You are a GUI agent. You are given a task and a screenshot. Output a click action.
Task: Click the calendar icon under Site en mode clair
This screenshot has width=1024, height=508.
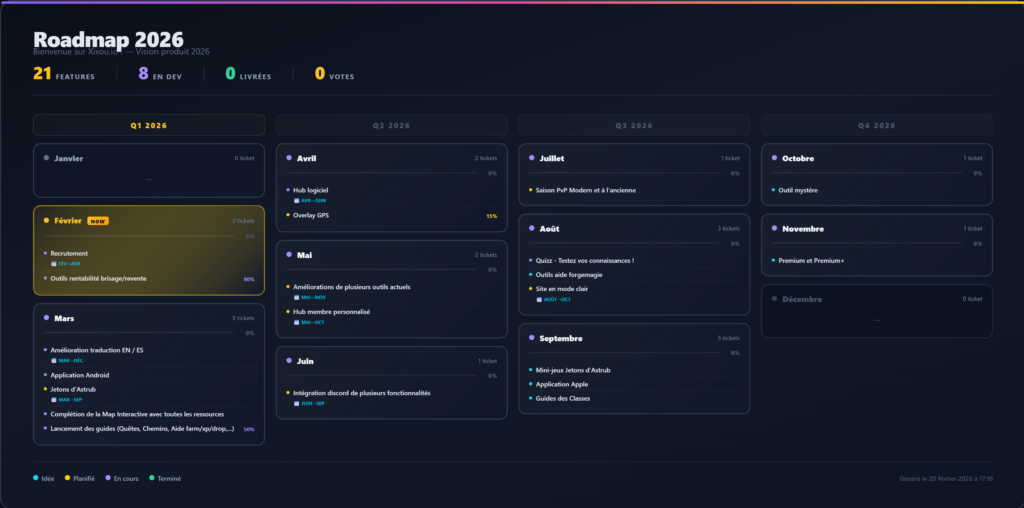(x=539, y=299)
